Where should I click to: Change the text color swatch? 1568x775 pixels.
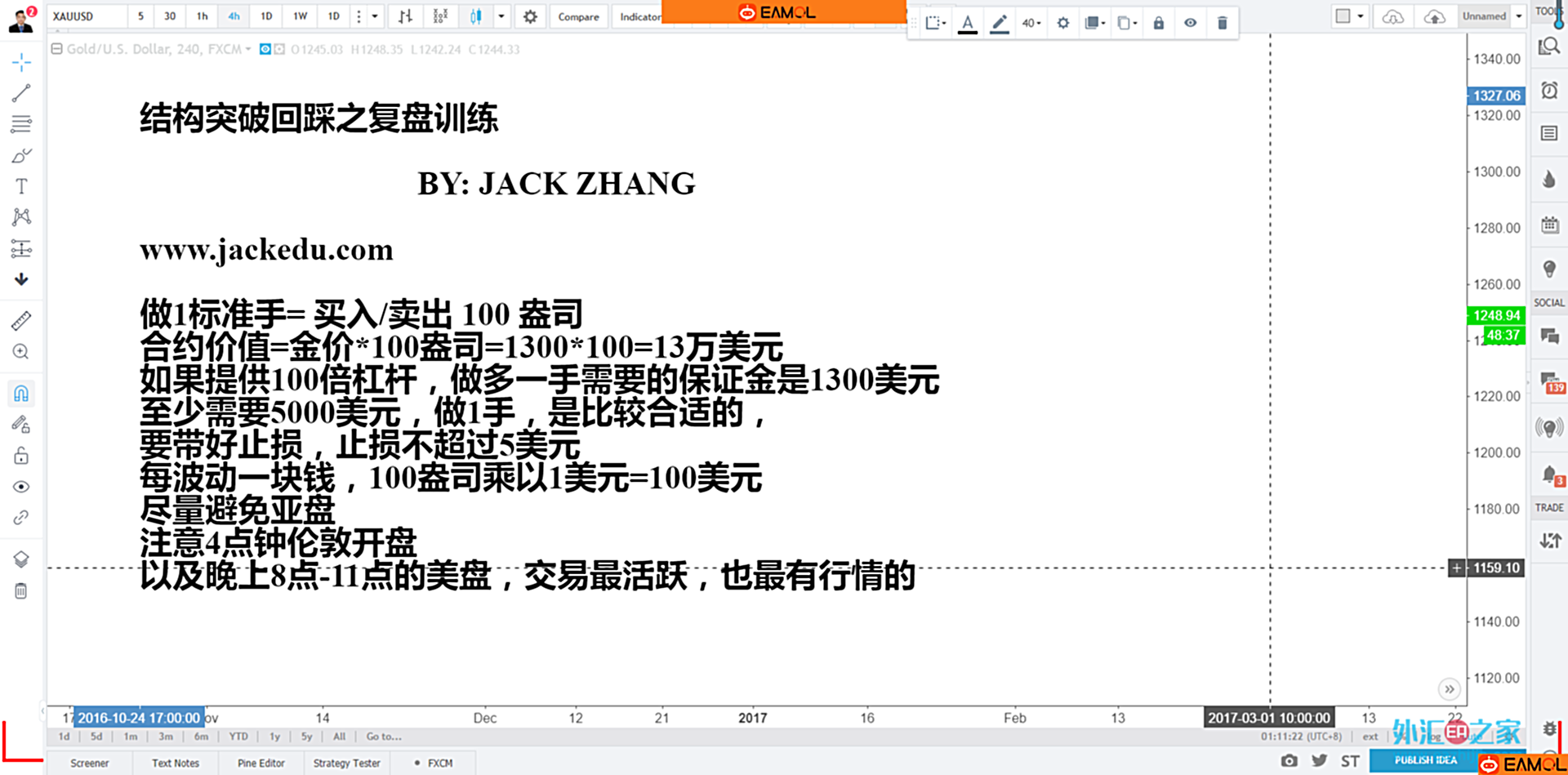[x=967, y=23]
